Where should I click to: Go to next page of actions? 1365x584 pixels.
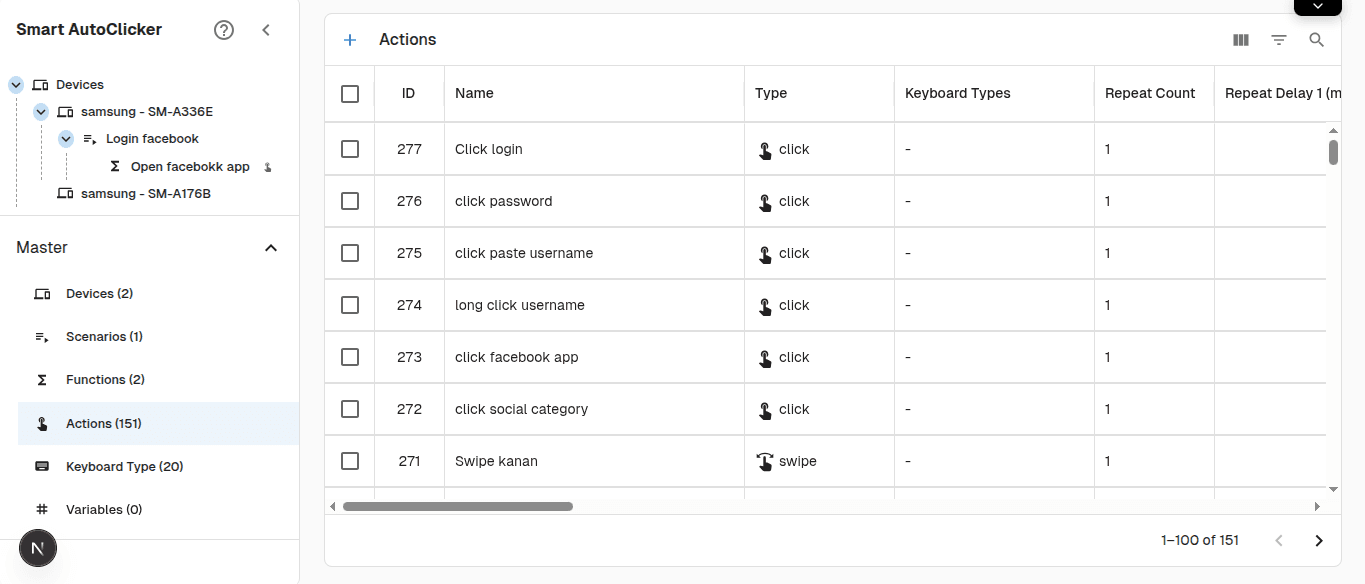coord(1318,541)
